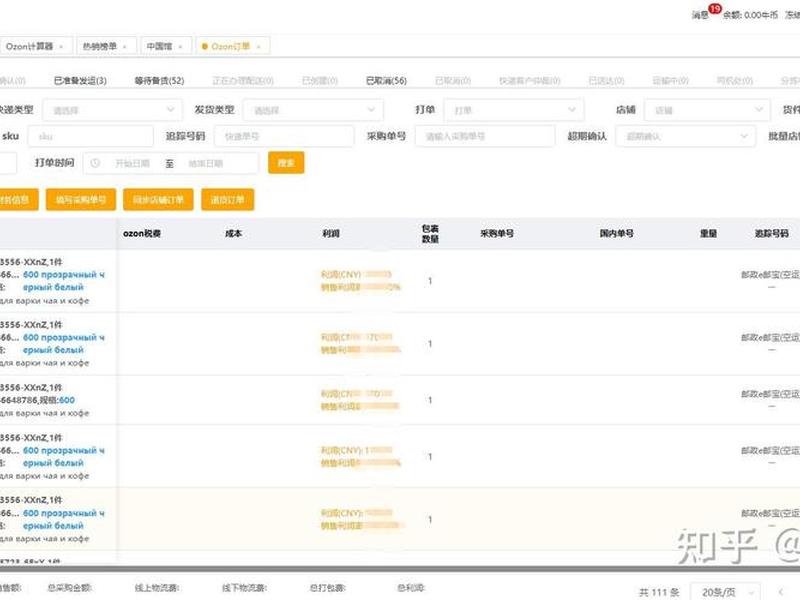Image resolution: width=800 pixels, height=600 pixels.
Task: Switch to the Ozon计算器 tab
Action: pos(30,46)
